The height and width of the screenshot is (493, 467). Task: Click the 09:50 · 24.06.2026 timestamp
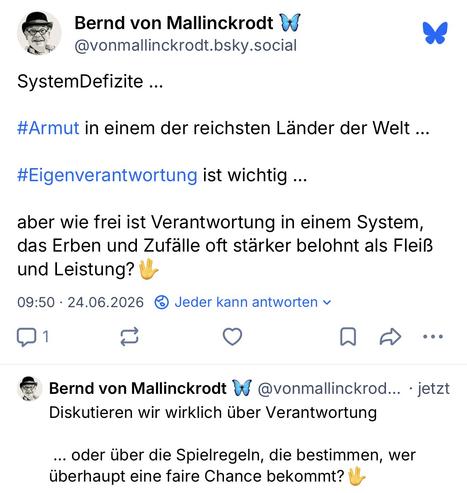click(x=80, y=302)
